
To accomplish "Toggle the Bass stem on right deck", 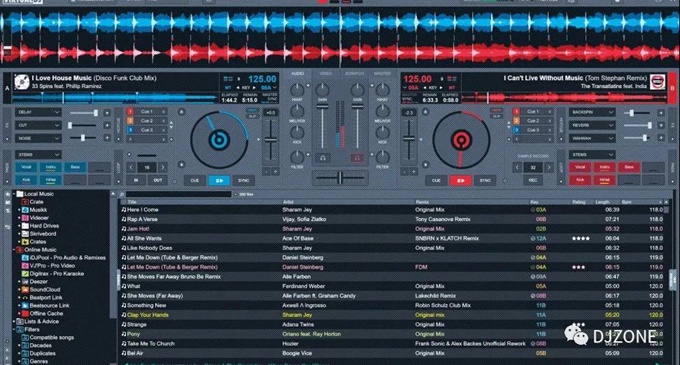I will [629, 167].
